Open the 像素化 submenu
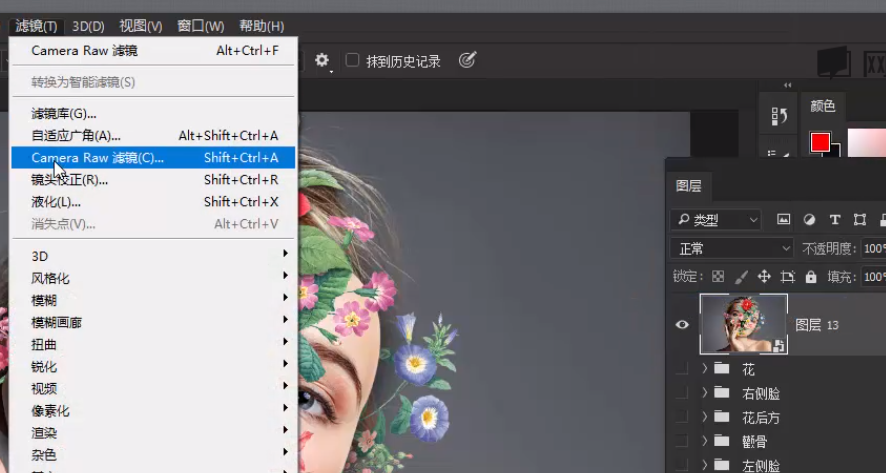 point(153,410)
